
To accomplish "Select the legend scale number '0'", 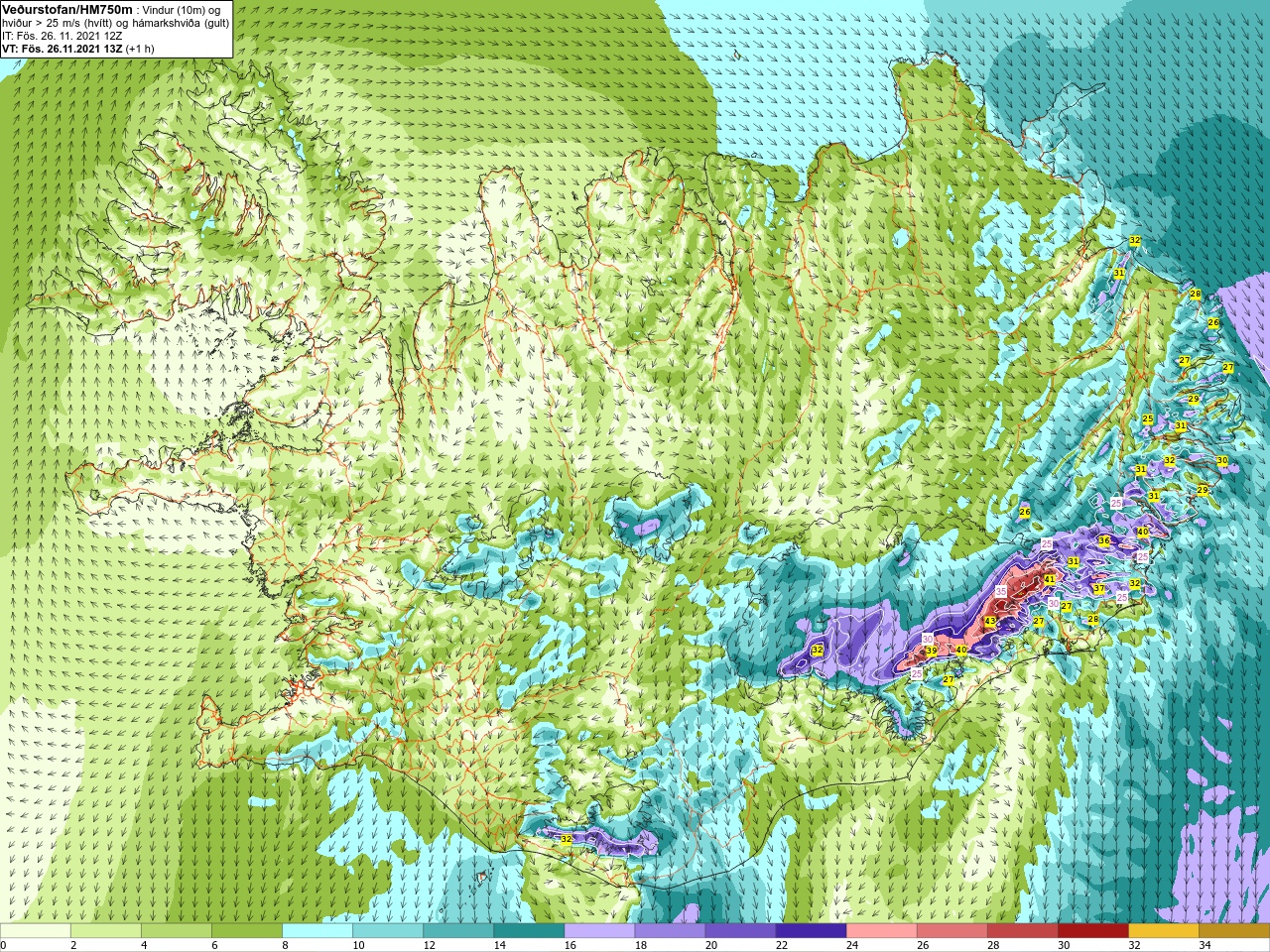I will 4,945.
